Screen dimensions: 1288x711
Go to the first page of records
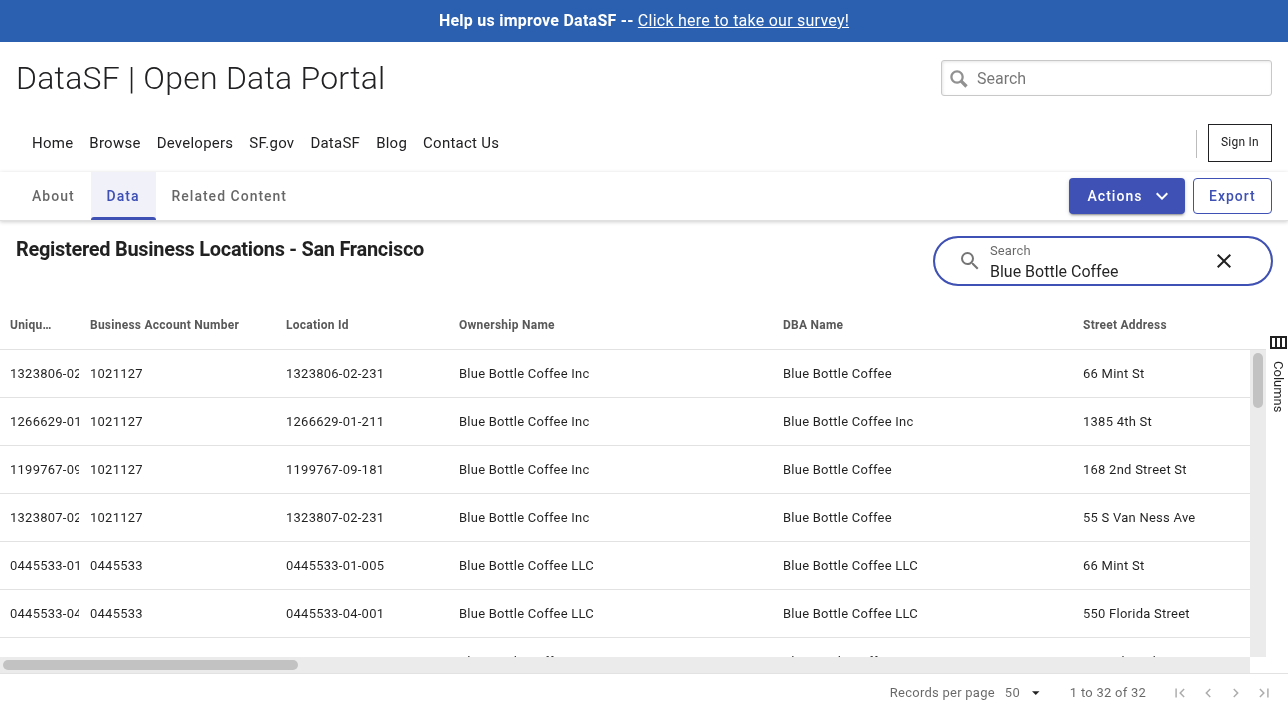coord(1180,693)
